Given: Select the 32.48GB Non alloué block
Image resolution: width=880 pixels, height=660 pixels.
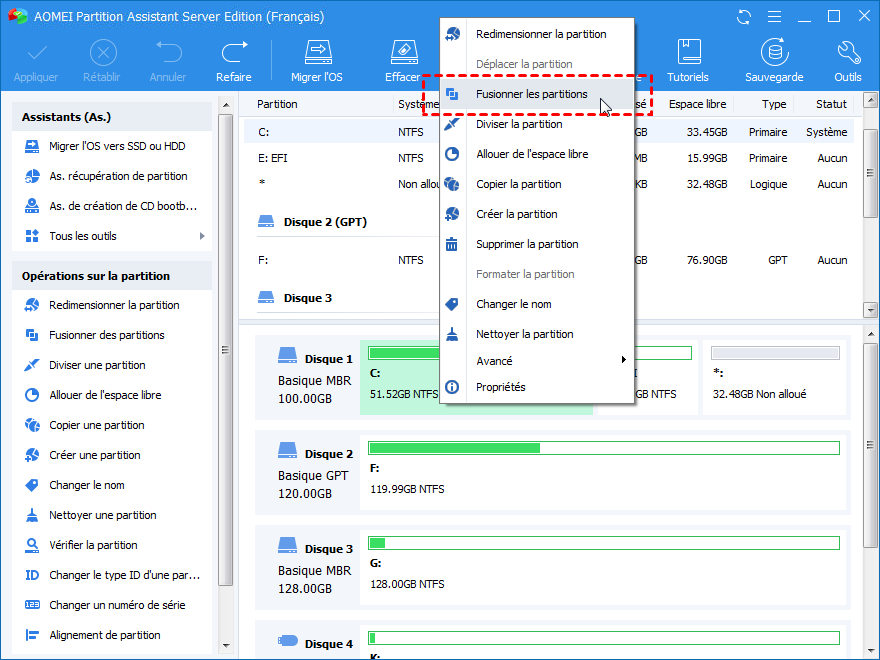Looking at the screenshot, I should (775, 377).
